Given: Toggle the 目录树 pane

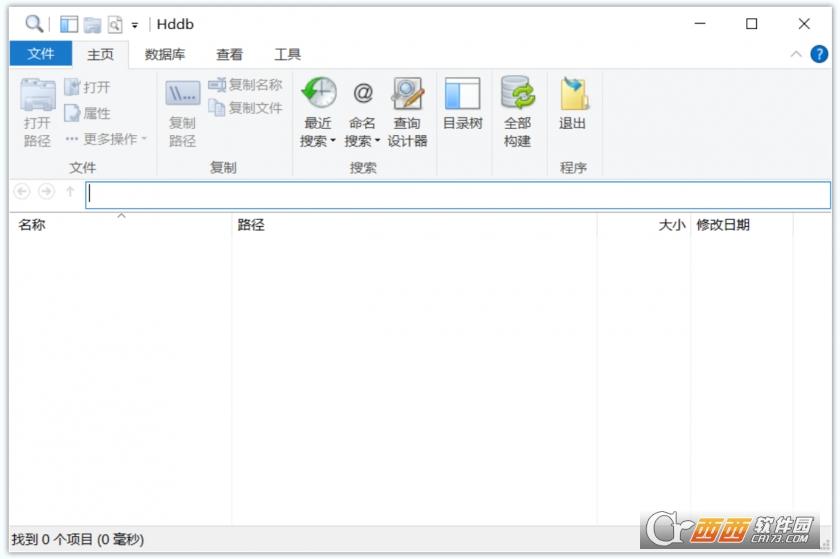Looking at the screenshot, I should (x=463, y=105).
